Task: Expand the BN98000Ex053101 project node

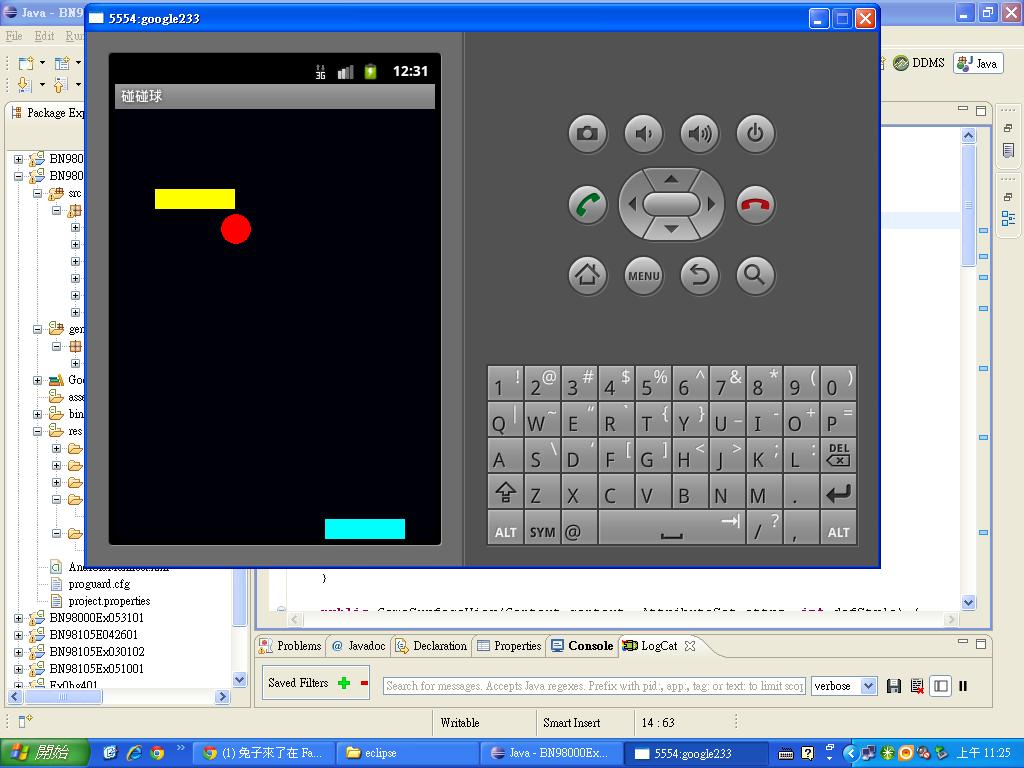Action: point(18,618)
